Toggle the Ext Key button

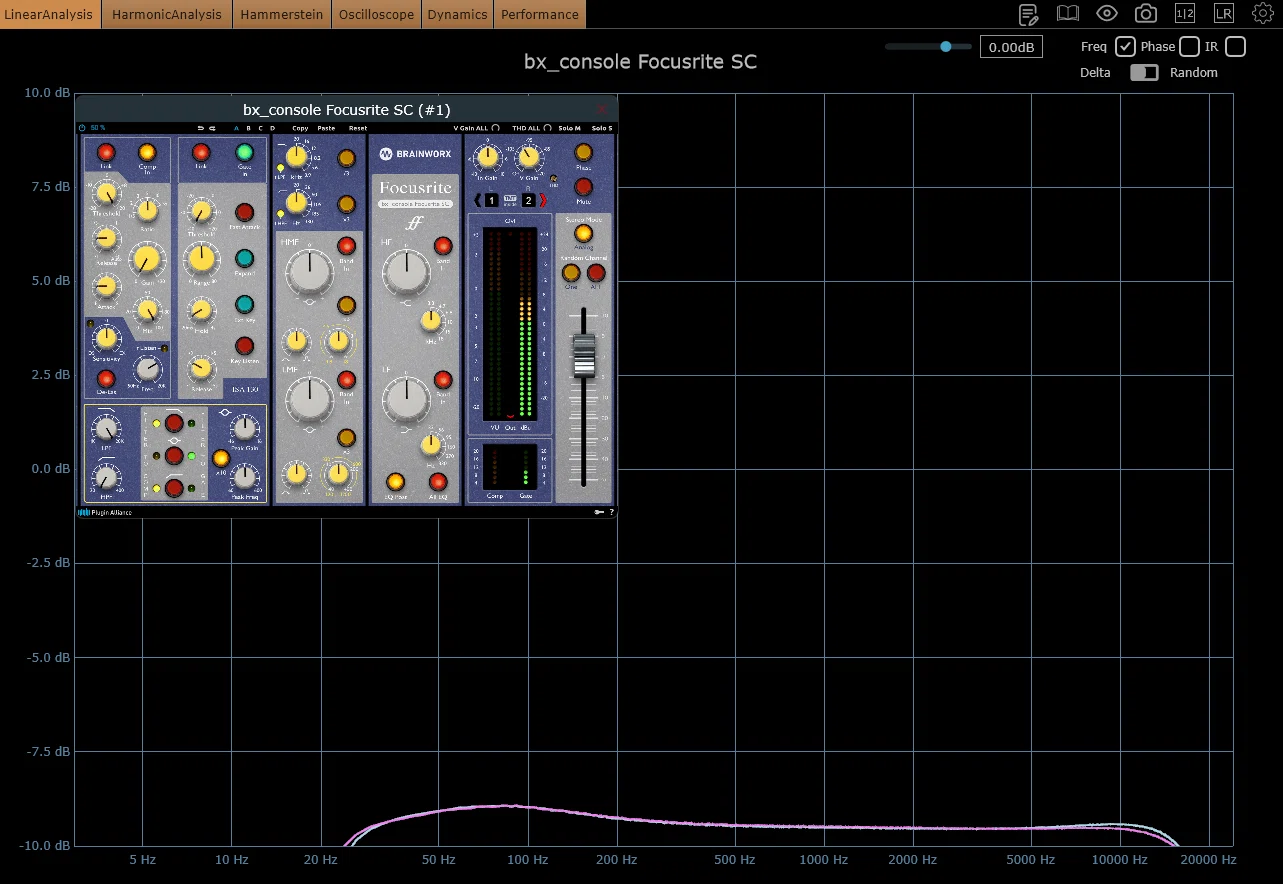pos(244,304)
